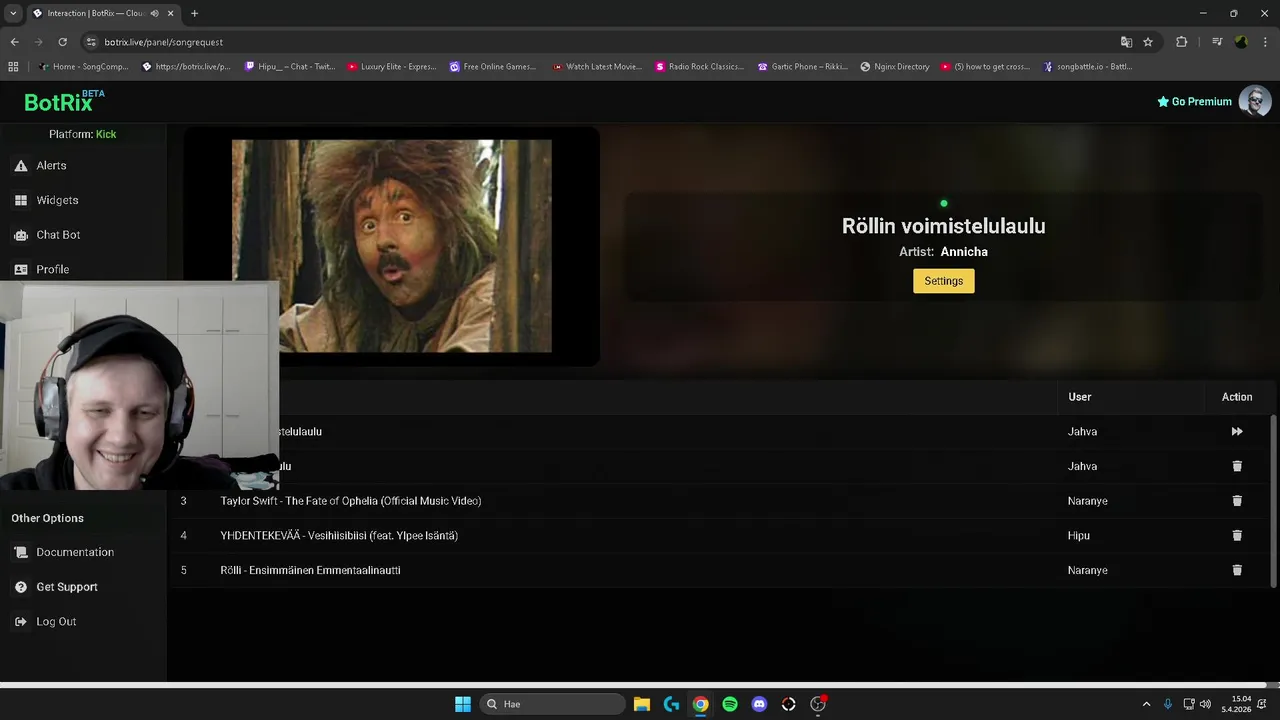Expand the tab search dropdown
The image size is (1280, 720).
coord(13,13)
